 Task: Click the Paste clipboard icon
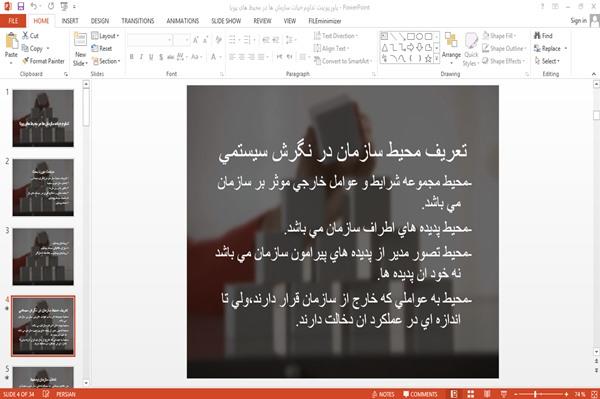pos(11,41)
